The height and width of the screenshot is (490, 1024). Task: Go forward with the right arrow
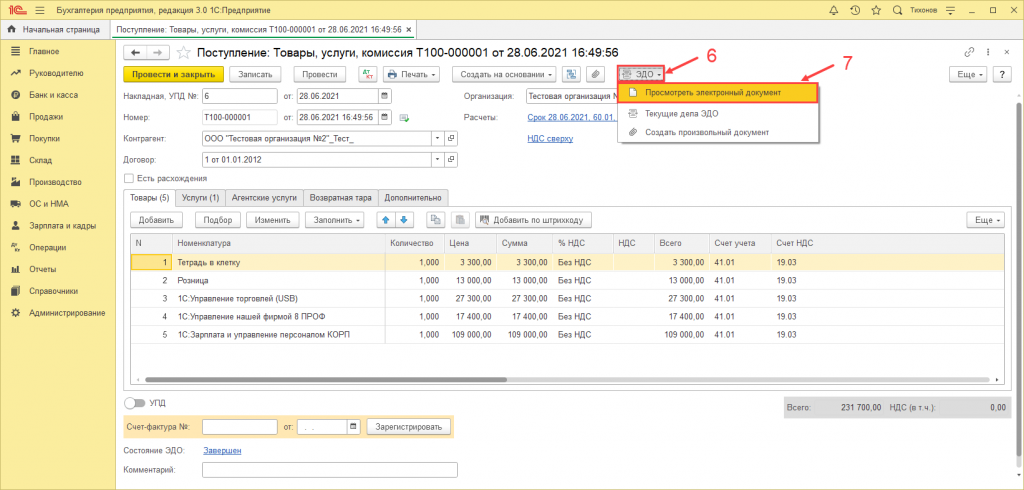158,53
